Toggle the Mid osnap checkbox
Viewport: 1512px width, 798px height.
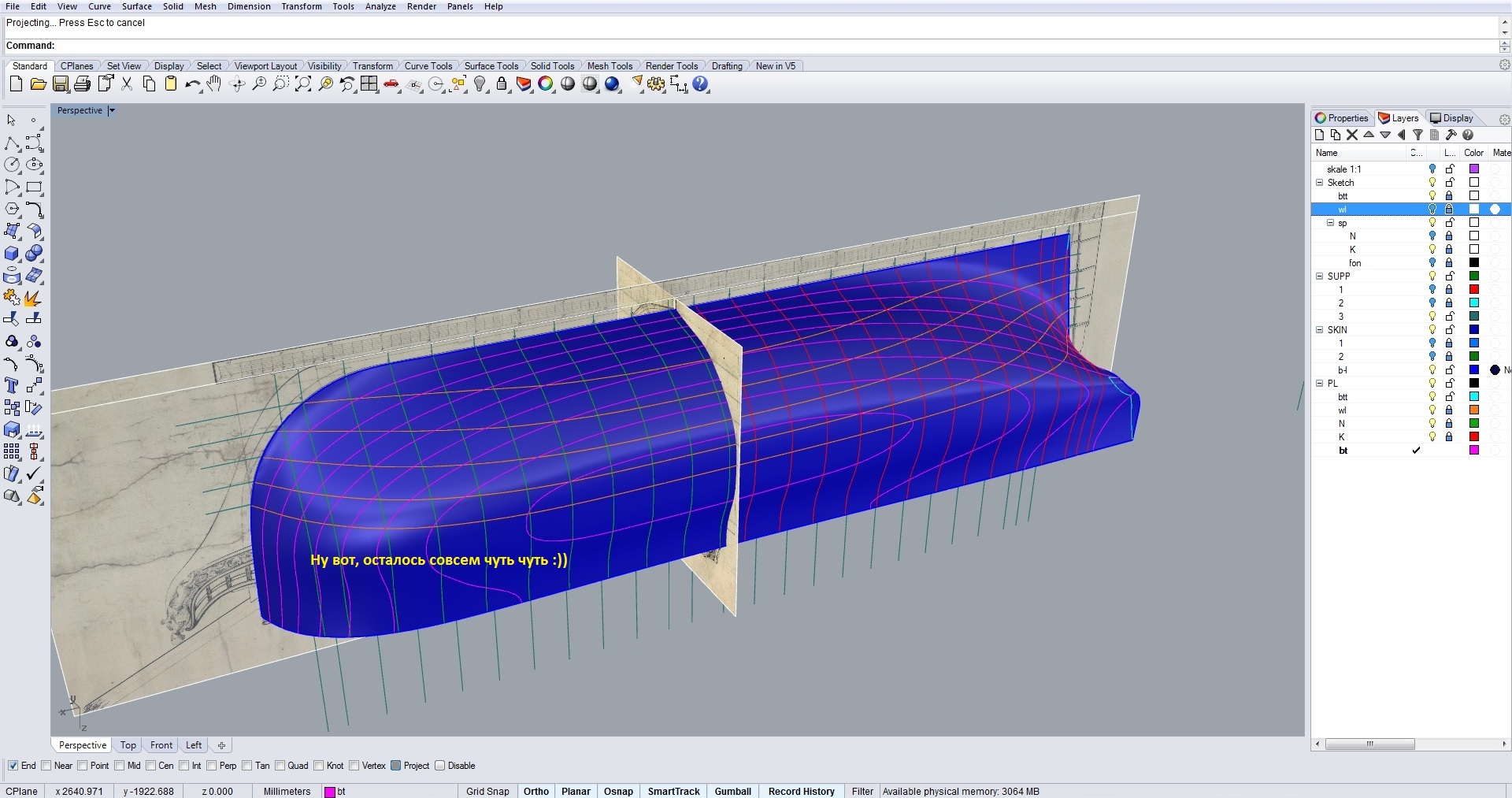coord(120,766)
